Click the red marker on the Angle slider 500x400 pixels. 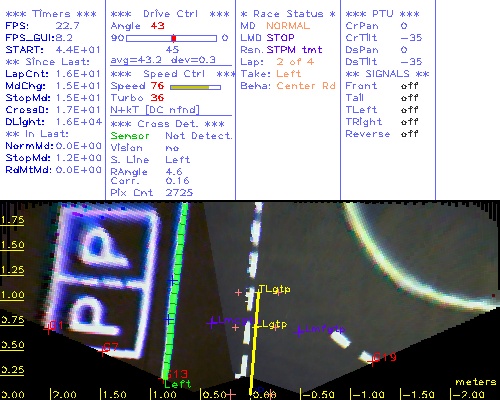174,38
